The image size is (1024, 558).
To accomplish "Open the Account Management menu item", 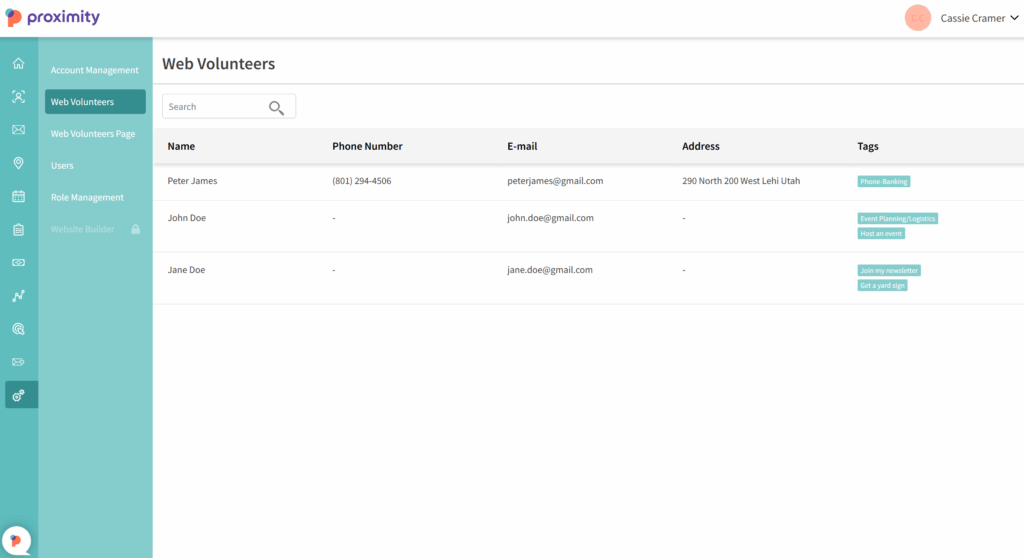I will pos(94,70).
